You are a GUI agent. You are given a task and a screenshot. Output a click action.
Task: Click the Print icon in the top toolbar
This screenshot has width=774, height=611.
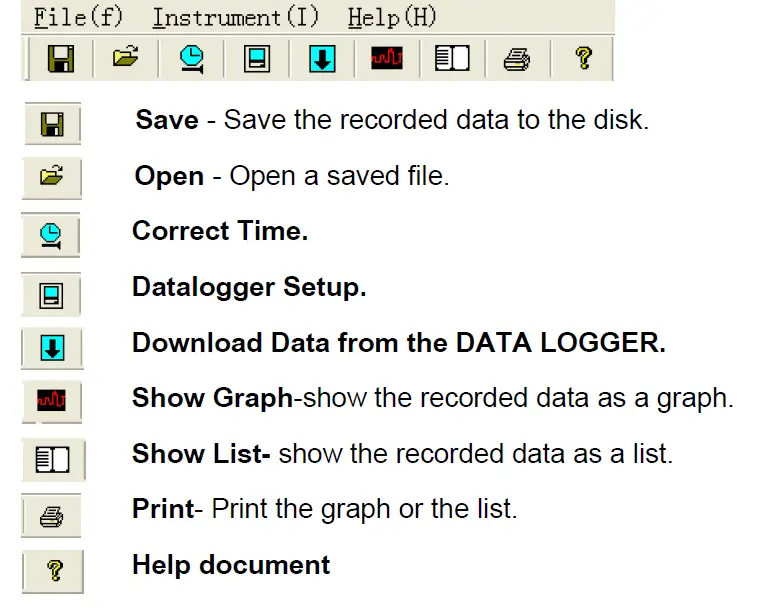517,59
